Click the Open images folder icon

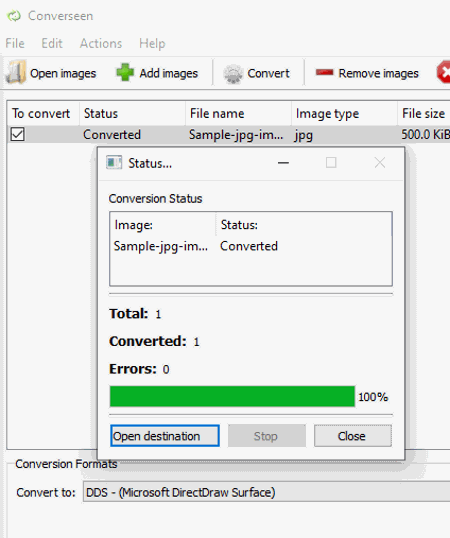click(16, 72)
